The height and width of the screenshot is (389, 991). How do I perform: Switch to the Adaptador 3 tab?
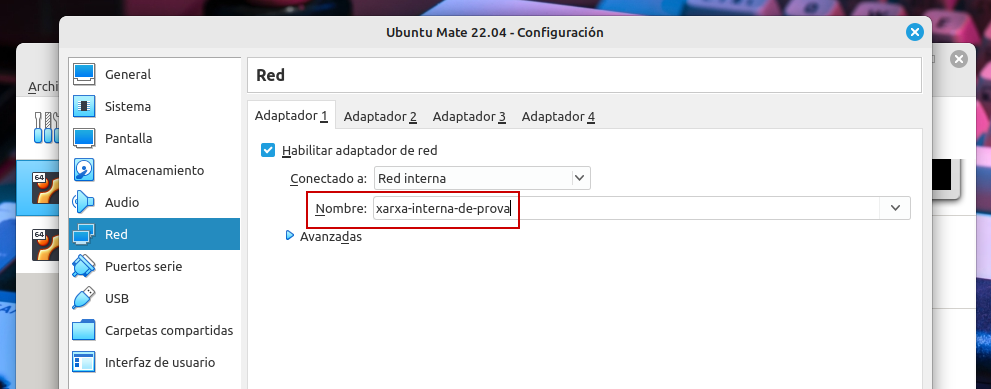[469, 116]
